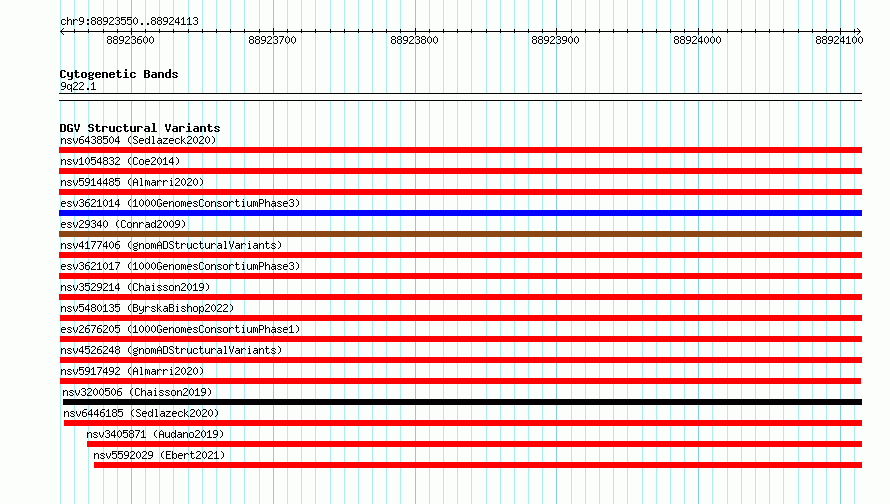Click the 88923800 ruler position
Viewport: 890px width, 504px height.
pos(414,40)
